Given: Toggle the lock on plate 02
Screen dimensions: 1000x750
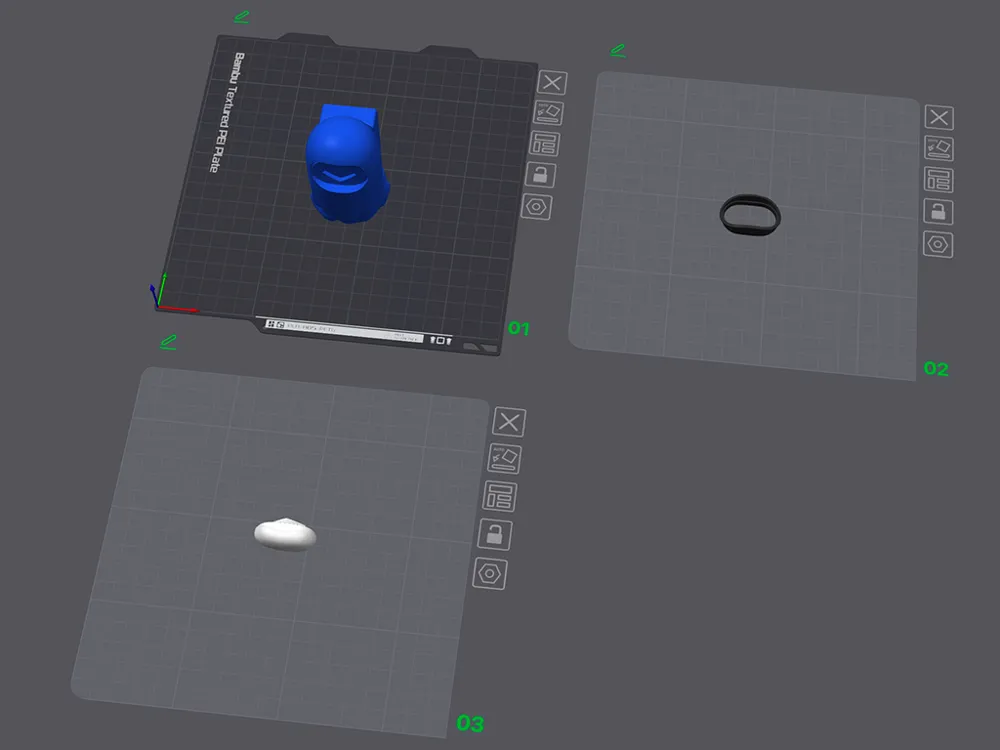Looking at the screenshot, I should click(x=938, y=212).
